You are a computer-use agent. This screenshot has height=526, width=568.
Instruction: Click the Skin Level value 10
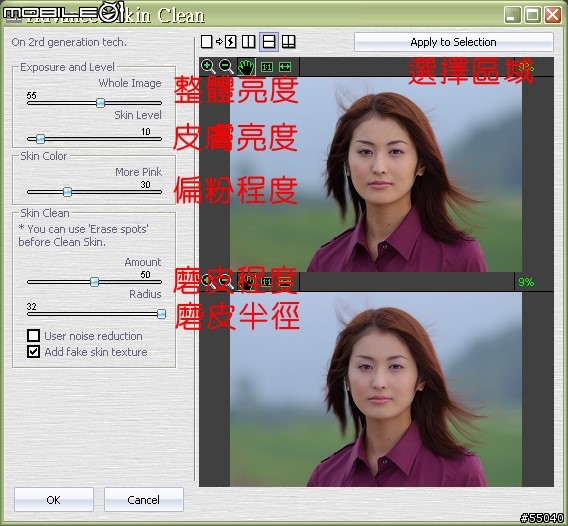tap(146, 131)
